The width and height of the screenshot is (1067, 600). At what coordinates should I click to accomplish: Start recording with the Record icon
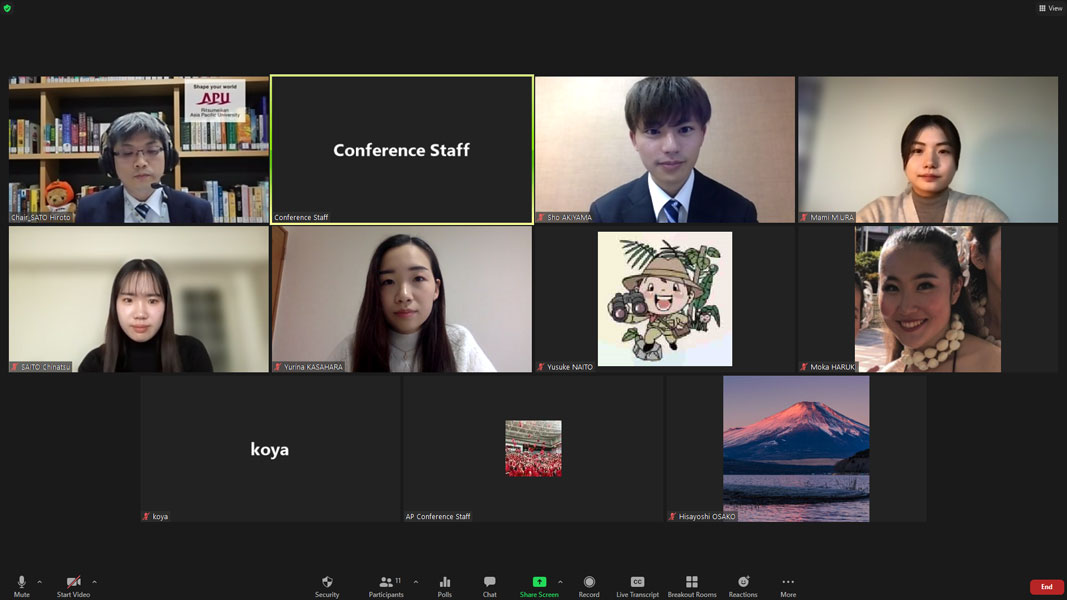[589, 583]
